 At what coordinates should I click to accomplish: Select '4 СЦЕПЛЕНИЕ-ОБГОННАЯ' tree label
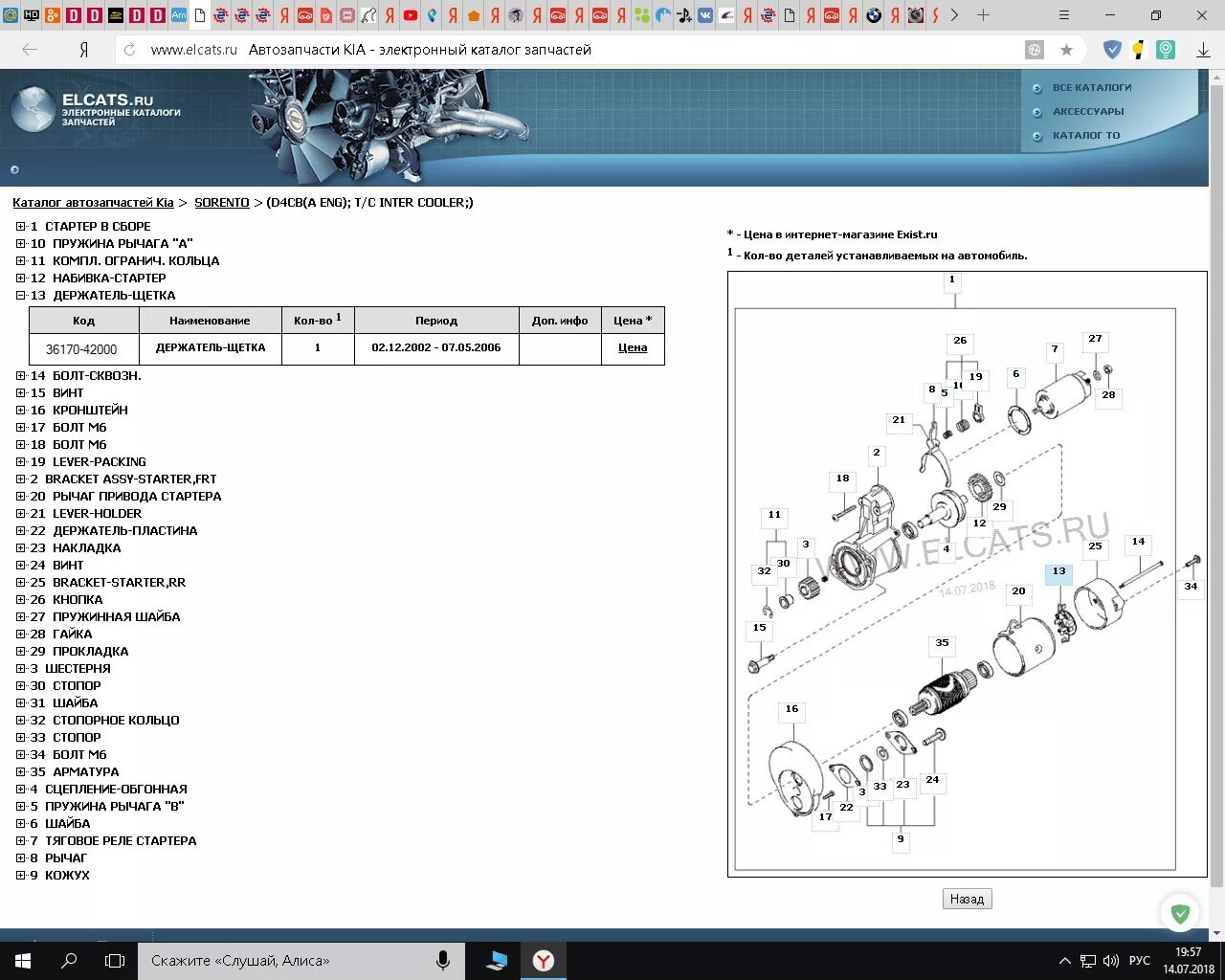coord(108,790)
